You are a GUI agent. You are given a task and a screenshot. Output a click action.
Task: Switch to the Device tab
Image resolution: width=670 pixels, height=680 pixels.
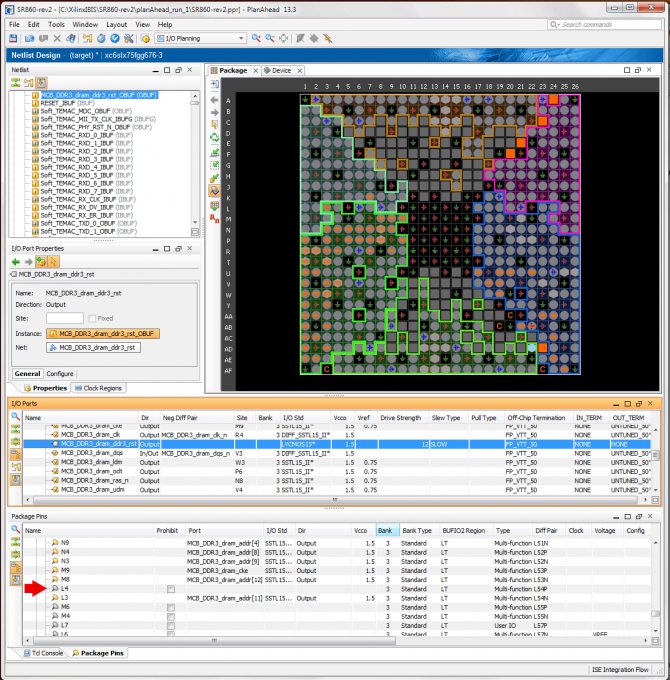click(x=281, y=70)
